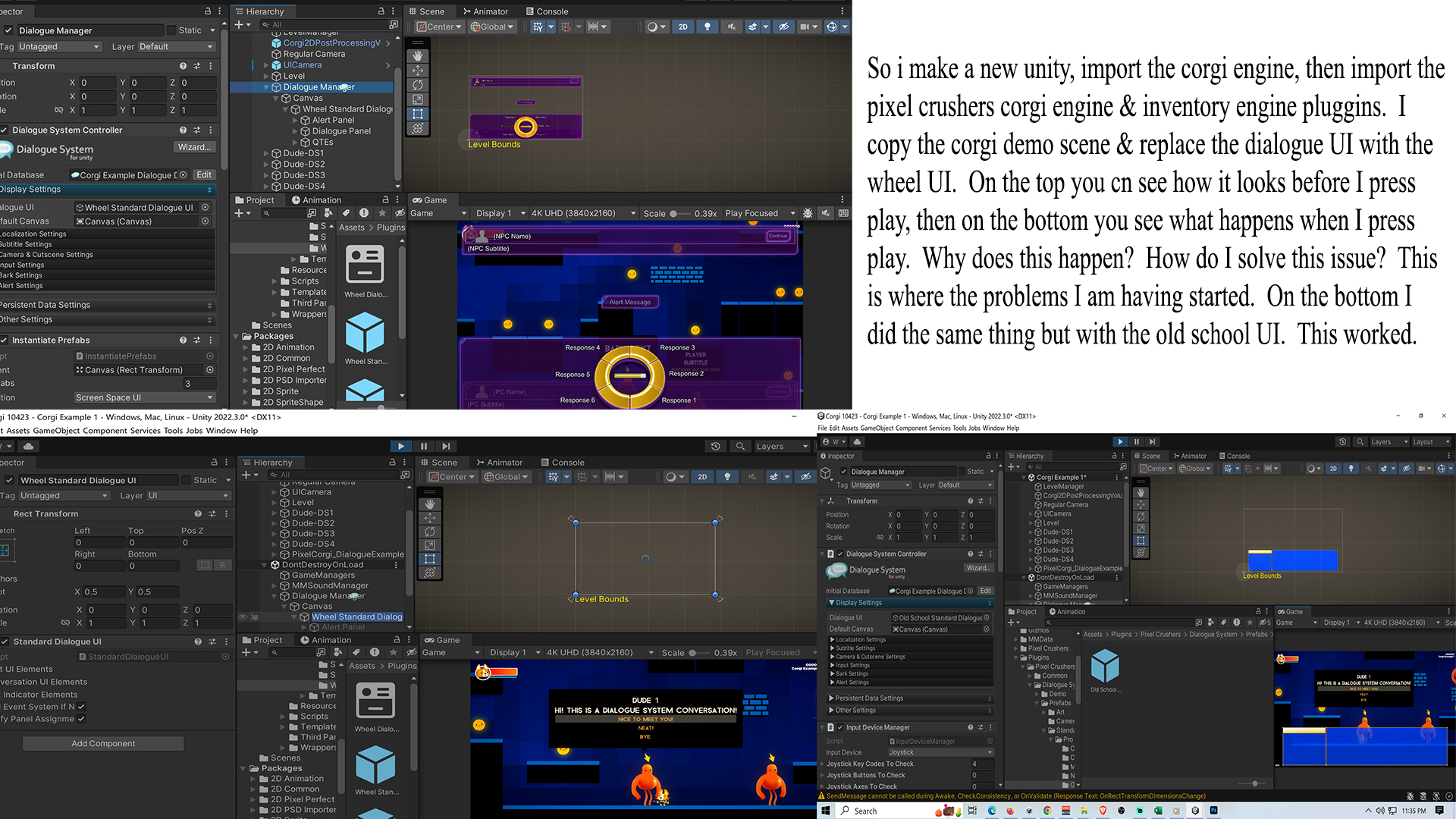Toggle 2D mode in bottom-left editor scene
The height and width of the screenshot is (819, 1456).
(x=702, y=477)
